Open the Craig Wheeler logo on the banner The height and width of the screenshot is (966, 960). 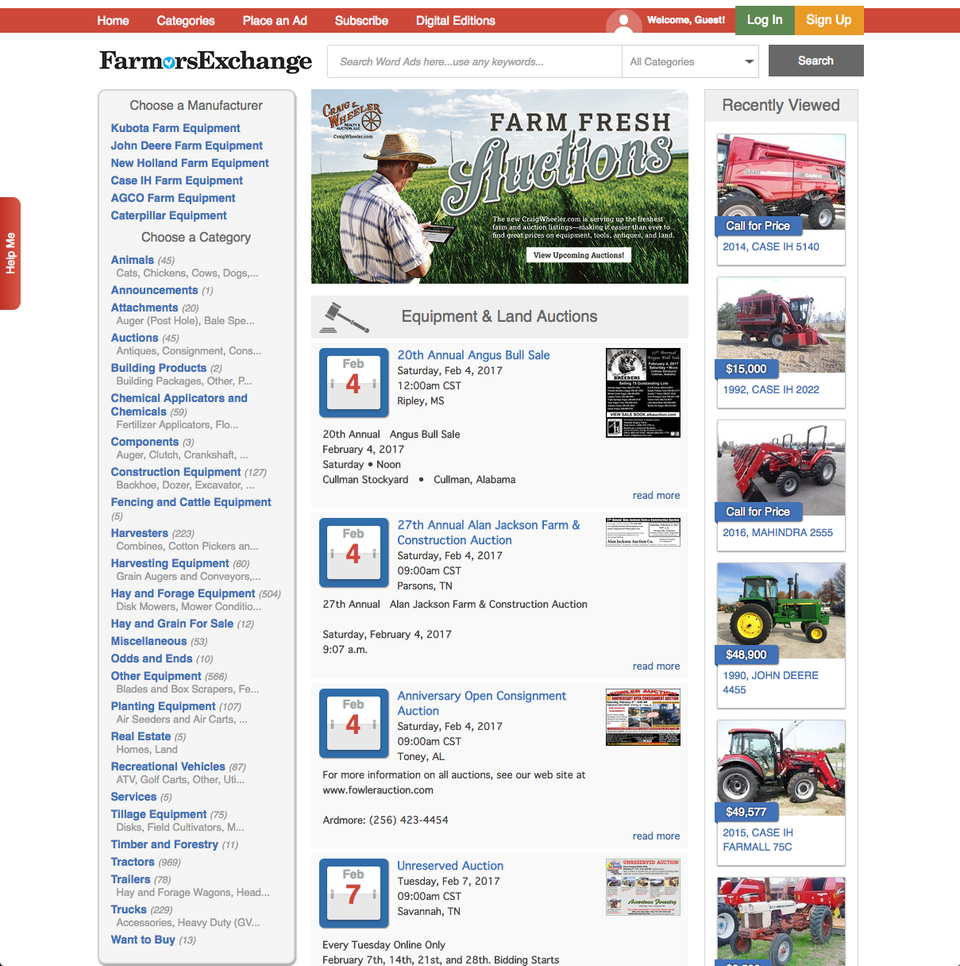(353, 119)
